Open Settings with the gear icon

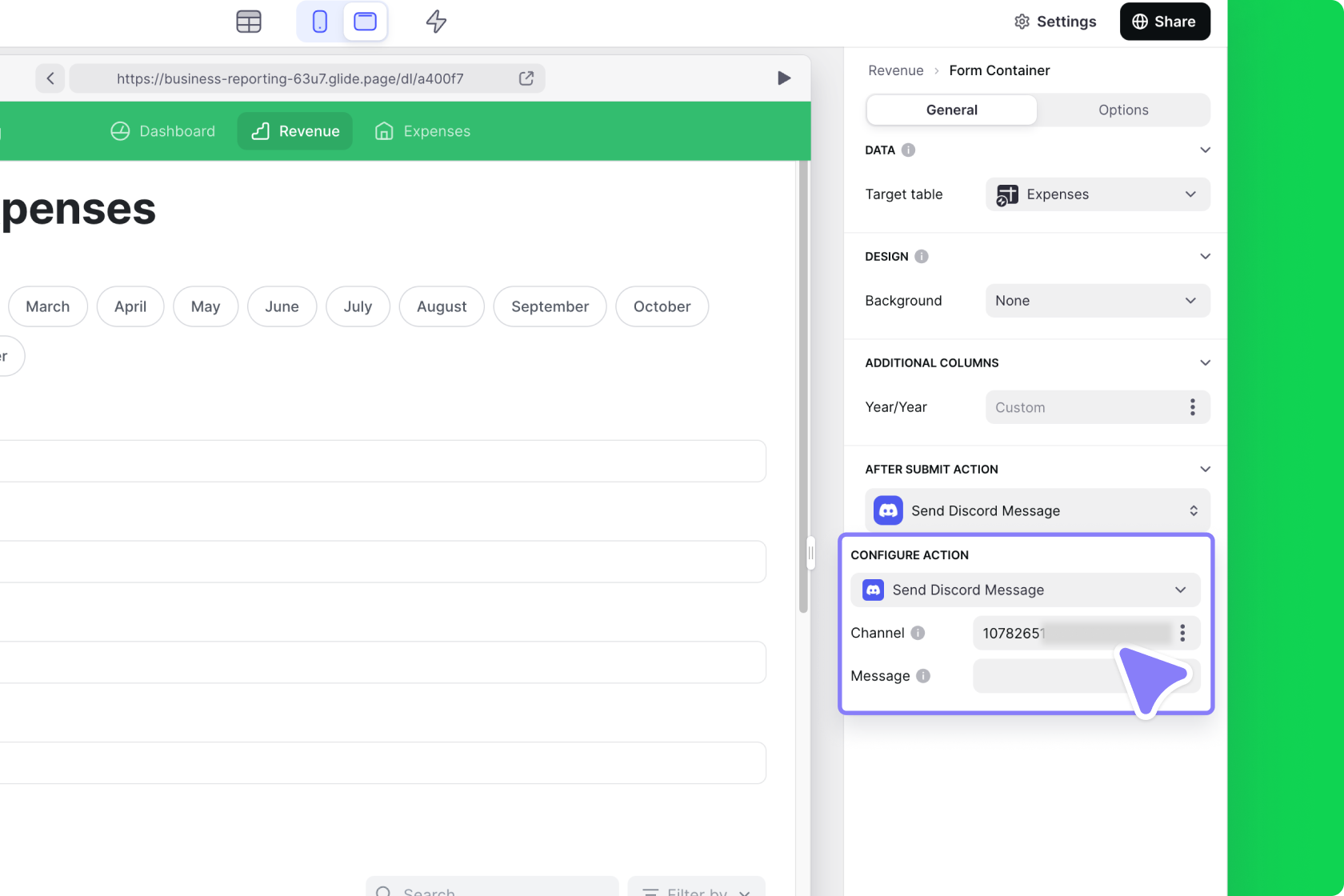[1055, 22]
